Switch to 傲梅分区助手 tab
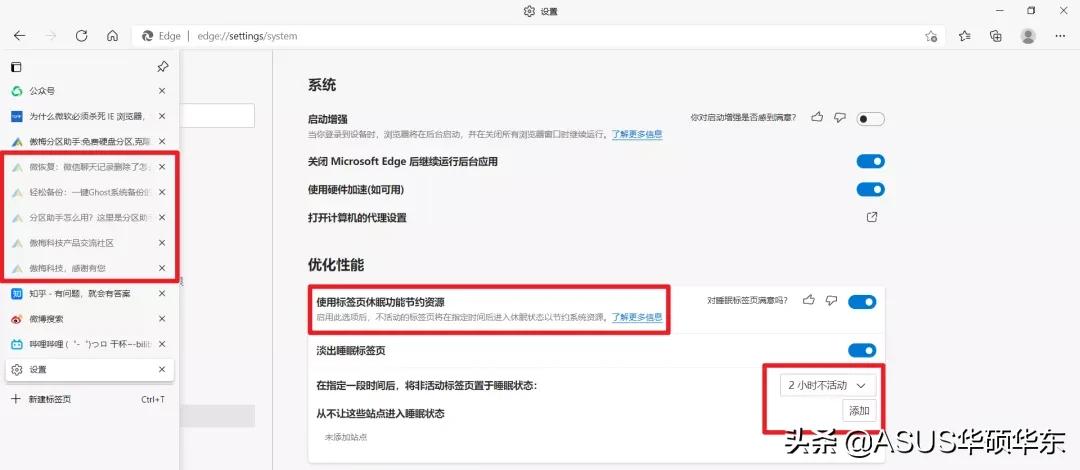The width and height of the screenshot is (1080, 470). pos(90,141)
